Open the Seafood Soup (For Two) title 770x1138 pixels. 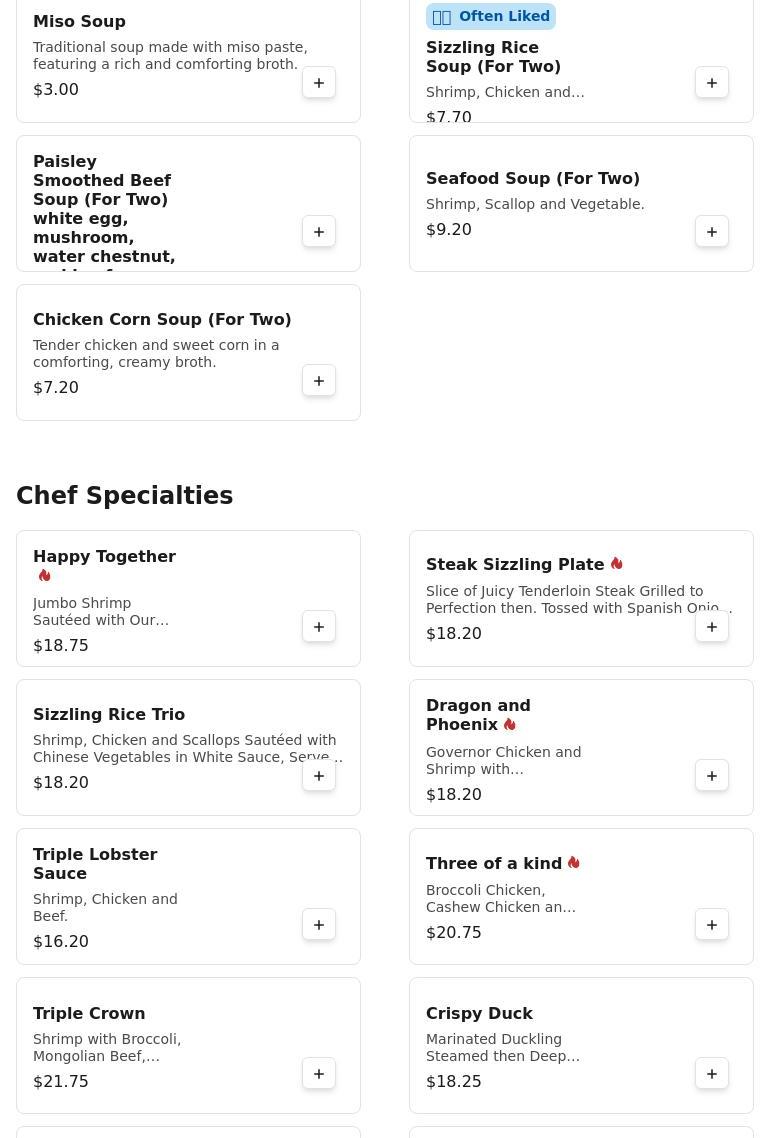pyautogui.click(x=533, y=178)
